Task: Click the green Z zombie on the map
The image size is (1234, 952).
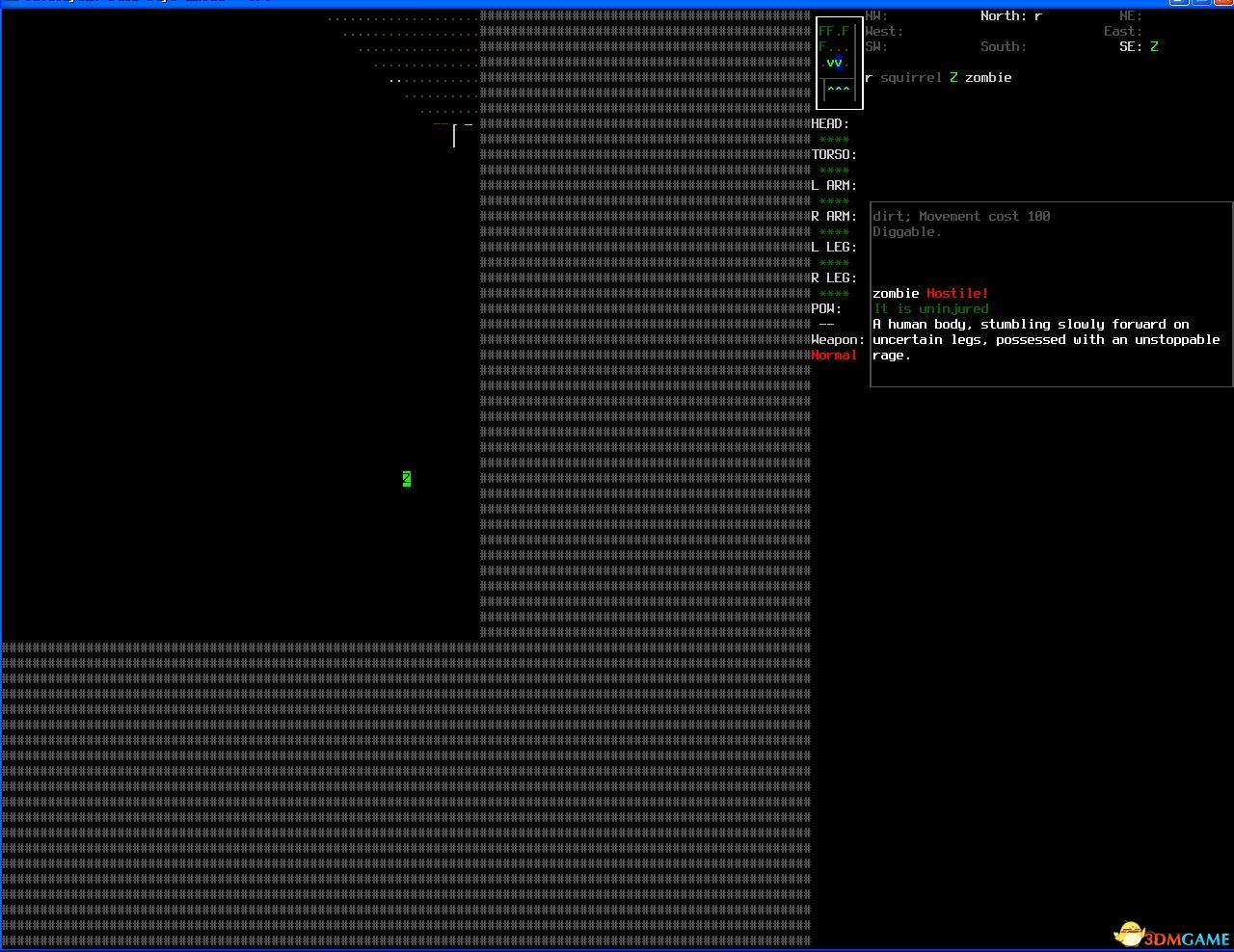Action: pyautogui.click(x=407, y=479)
